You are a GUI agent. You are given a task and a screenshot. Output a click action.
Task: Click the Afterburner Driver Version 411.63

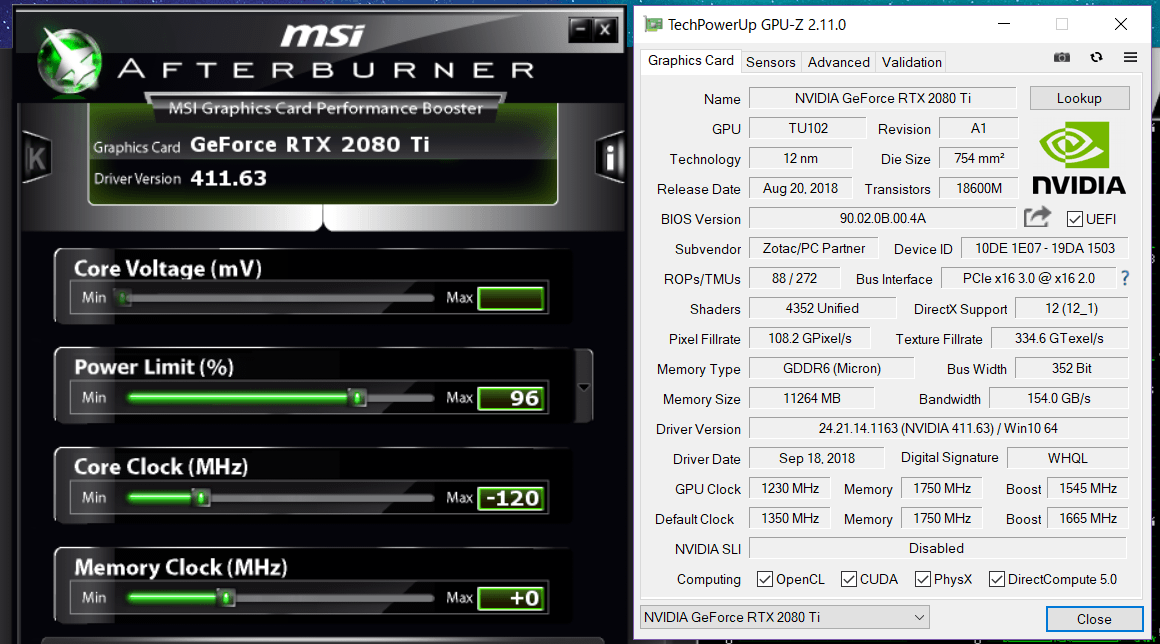228,178
